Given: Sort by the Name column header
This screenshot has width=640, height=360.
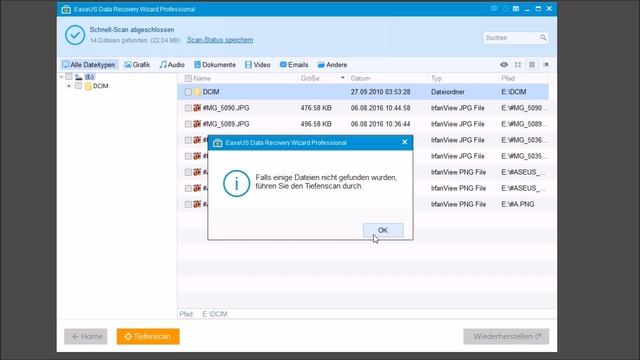Looking at the screenshot, I should pos(202,78).
